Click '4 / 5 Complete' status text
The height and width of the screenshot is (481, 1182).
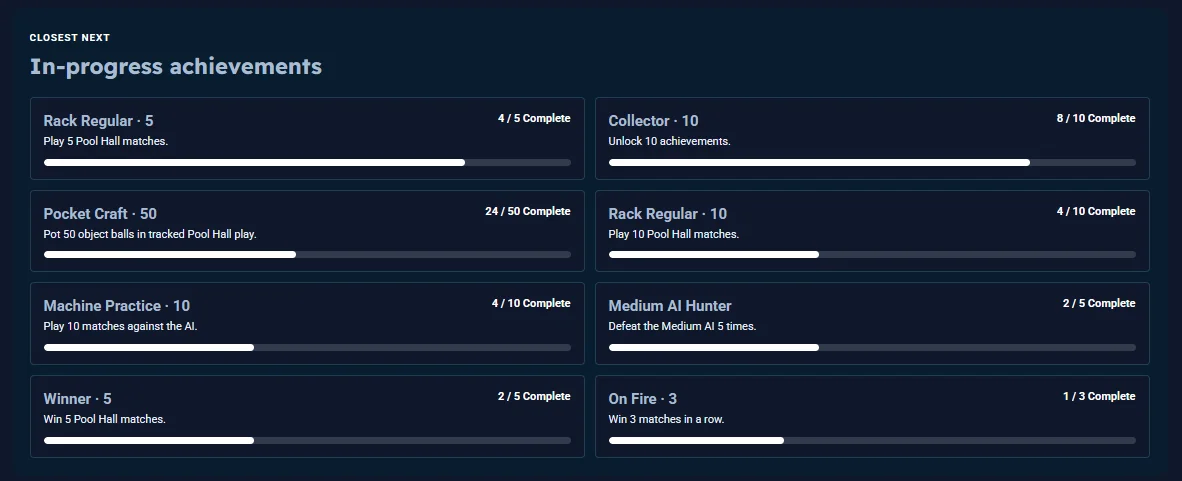pos(534,118)
